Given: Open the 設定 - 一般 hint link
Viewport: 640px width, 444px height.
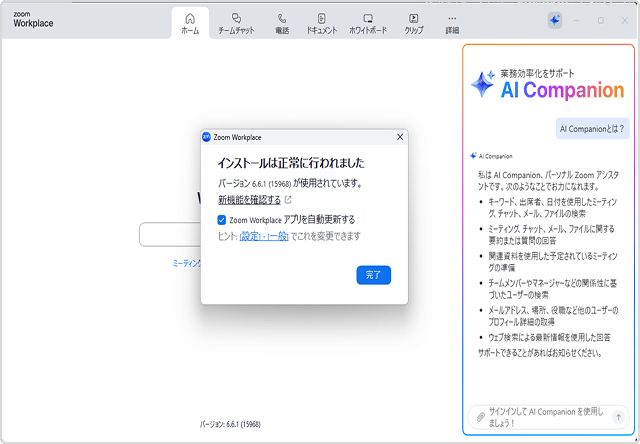Looking at the screenshot, I should (x=264, y=236).
